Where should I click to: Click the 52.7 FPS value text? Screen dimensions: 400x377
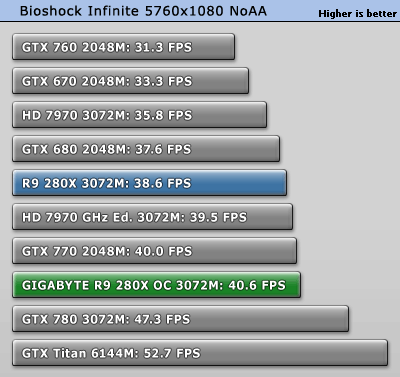tap(172, 353)
